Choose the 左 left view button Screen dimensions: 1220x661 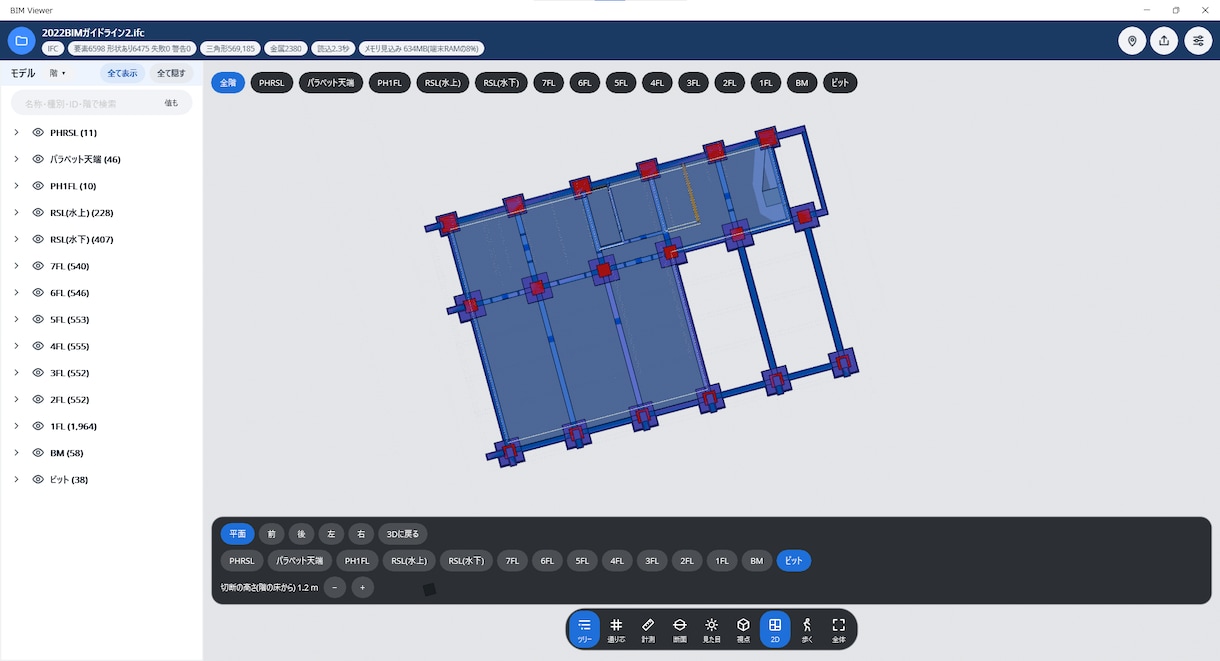pos(331,534)
